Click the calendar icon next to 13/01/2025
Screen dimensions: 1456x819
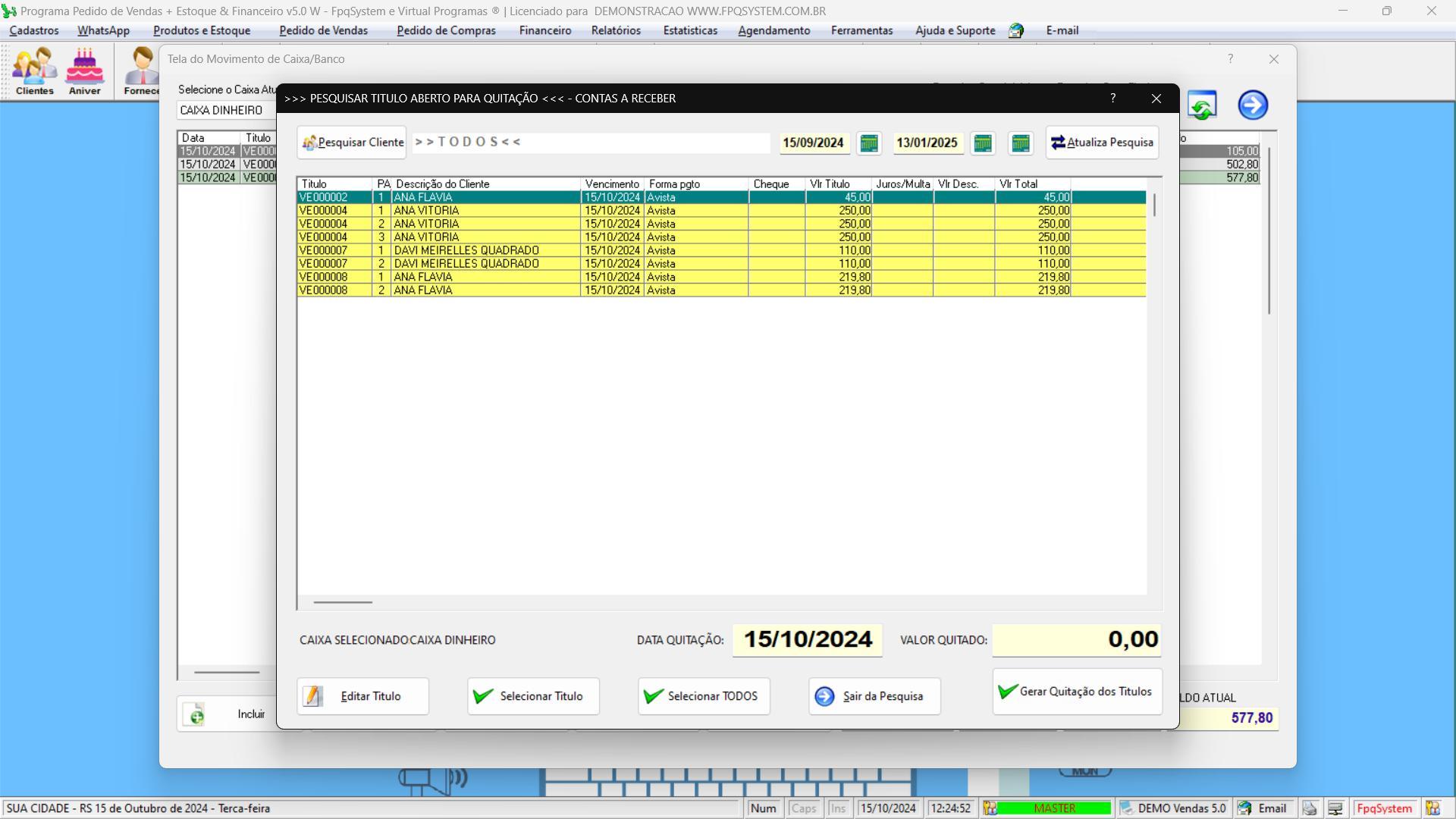(x=983, y=142)
